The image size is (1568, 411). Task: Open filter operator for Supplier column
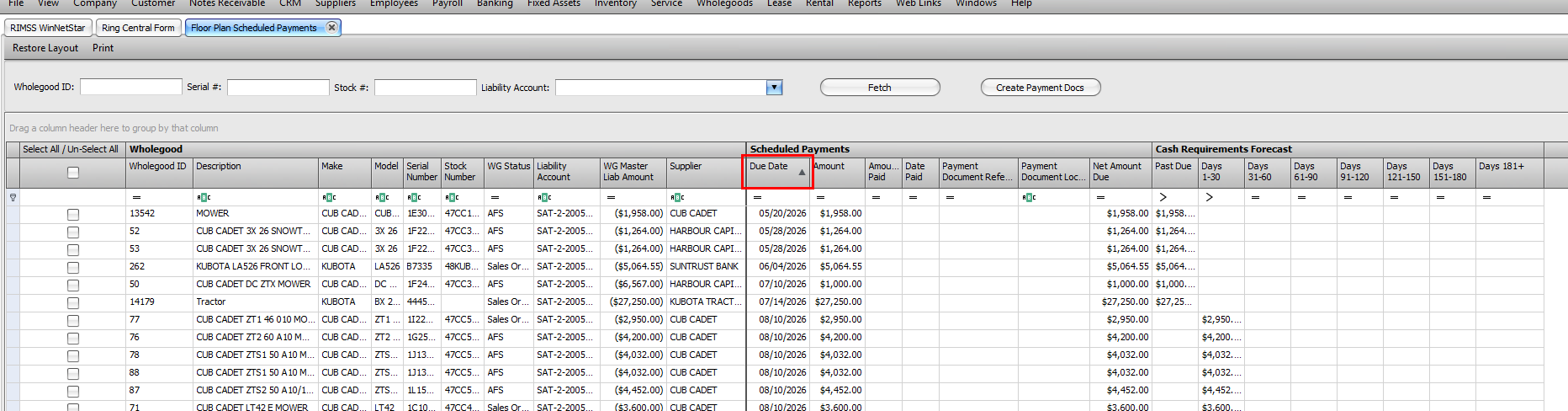tap(677, 197)
